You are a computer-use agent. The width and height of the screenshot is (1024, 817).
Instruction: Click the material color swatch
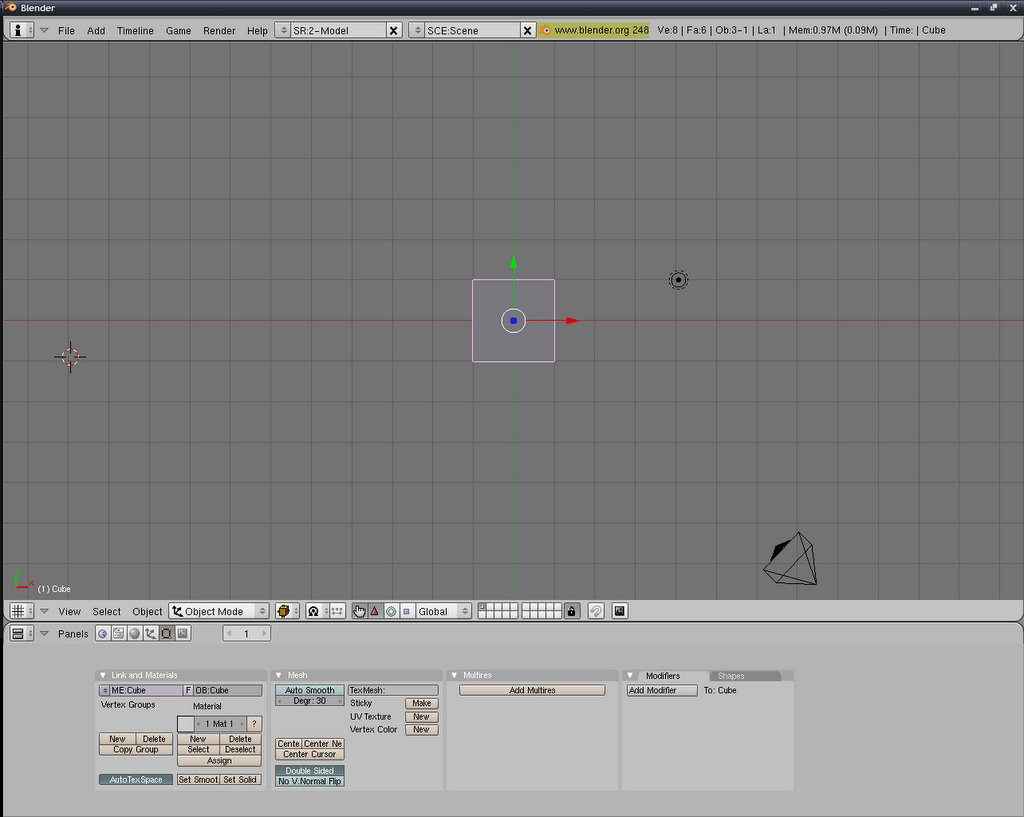click(x=185, y=723)
